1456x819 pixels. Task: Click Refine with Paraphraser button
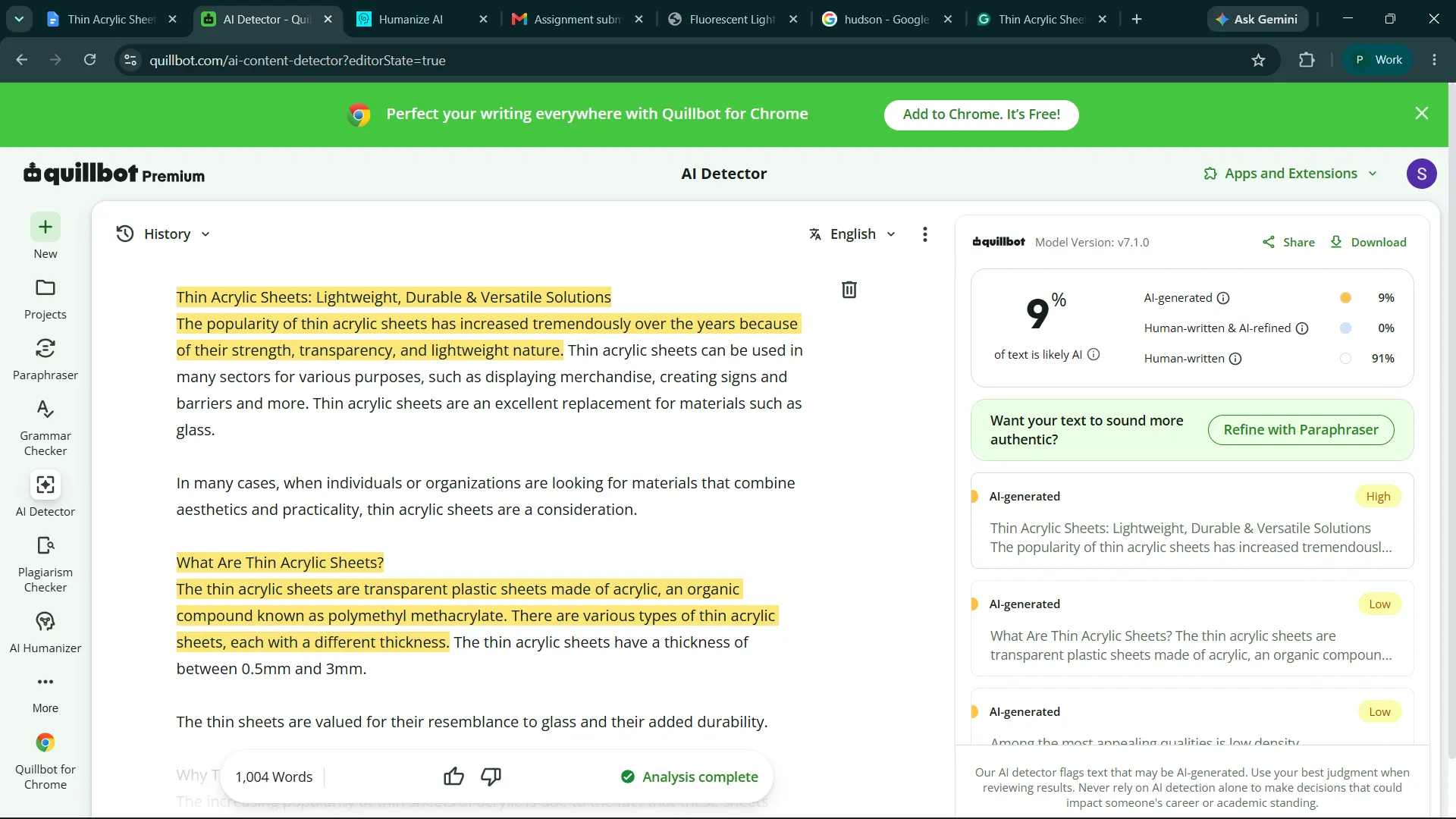tap(1301, 430)
